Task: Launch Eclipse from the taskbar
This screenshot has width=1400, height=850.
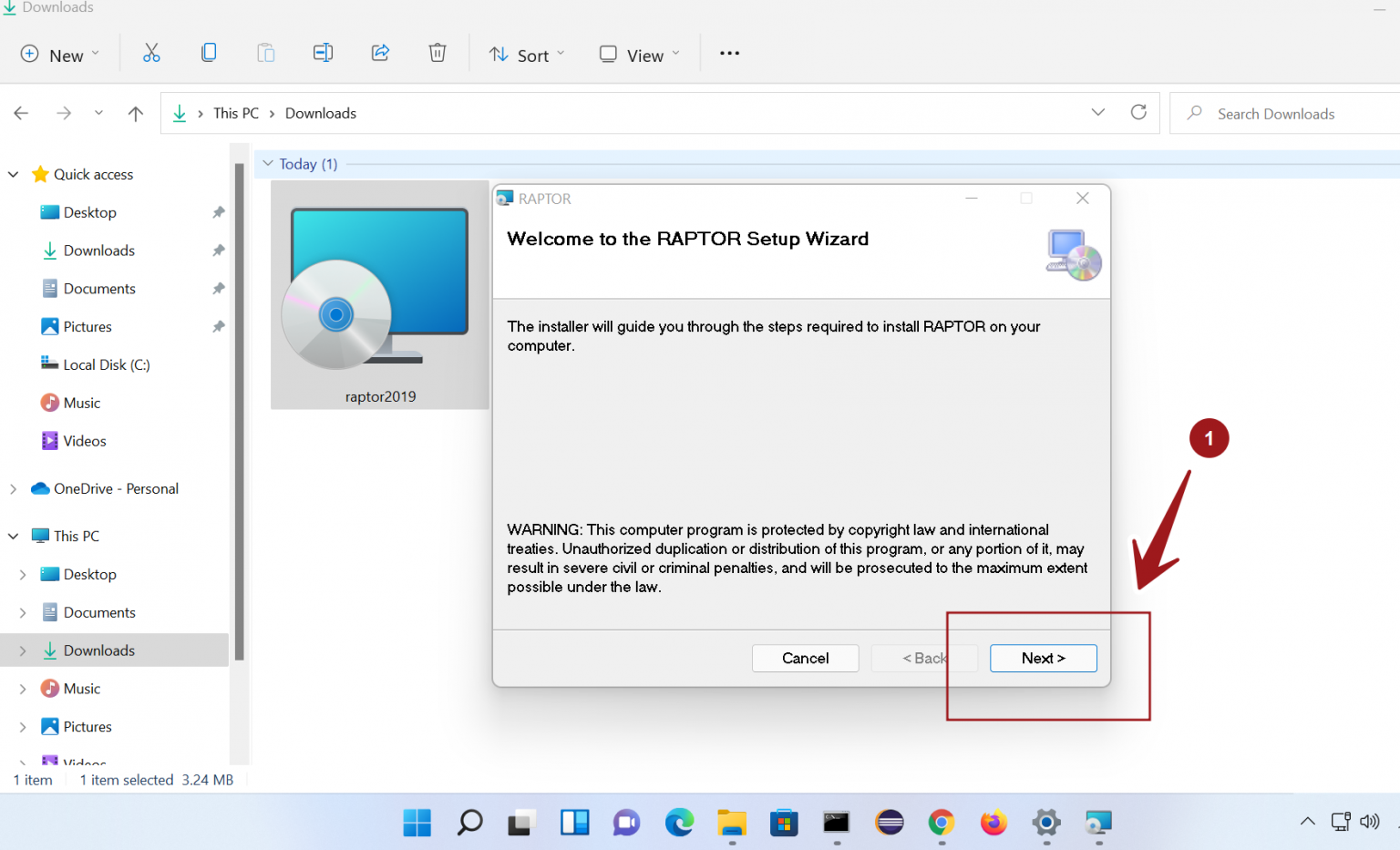Action: 889,823
